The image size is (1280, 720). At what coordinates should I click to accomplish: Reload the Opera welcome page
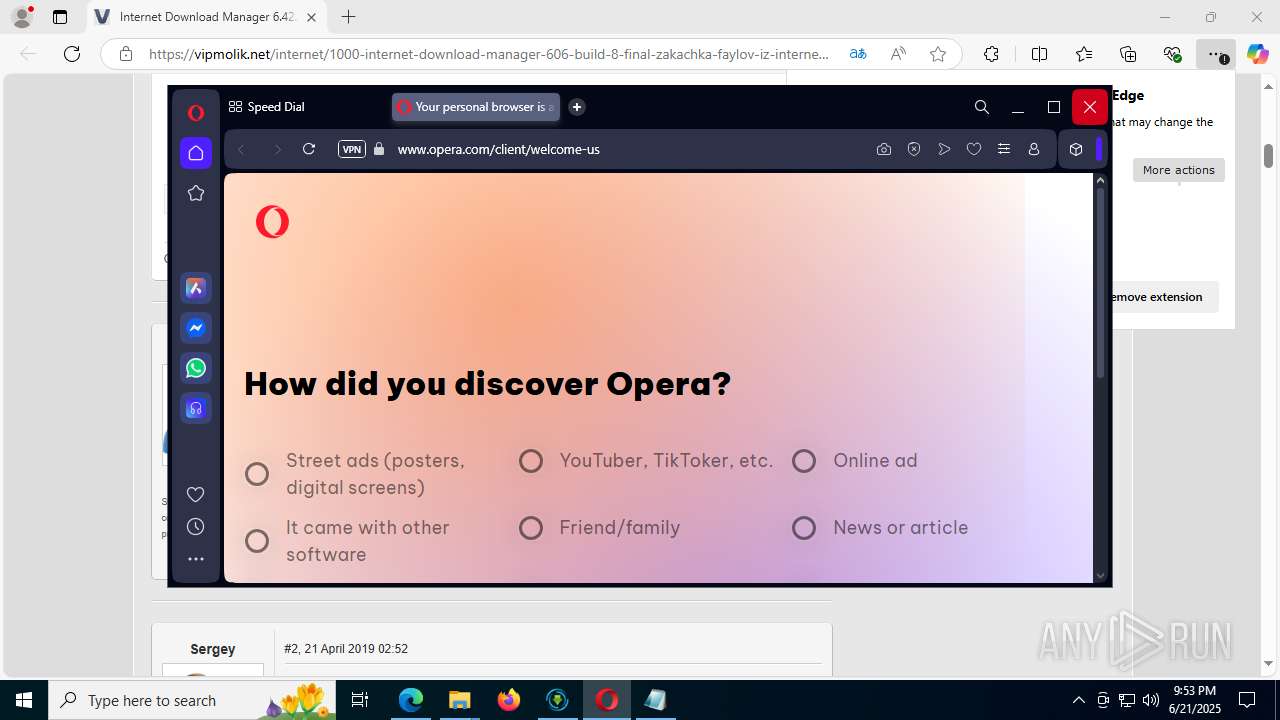[309, 149]
